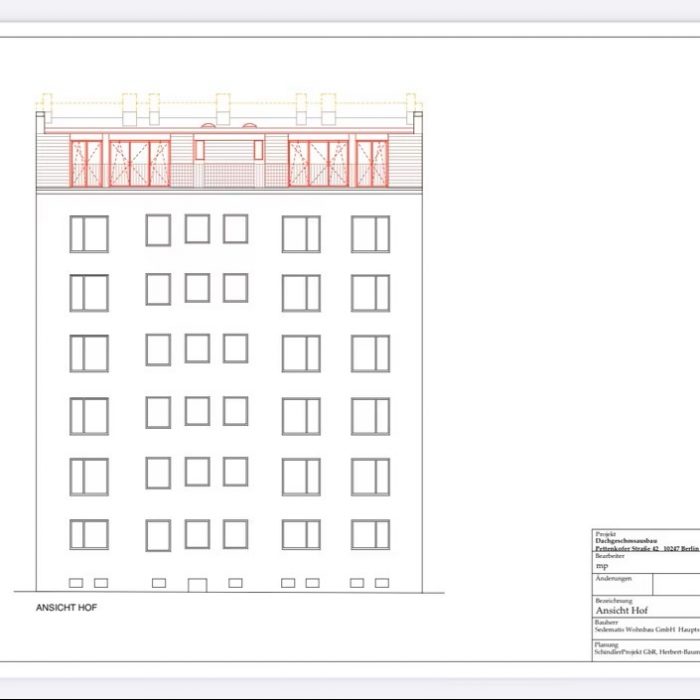Click the top-left window of the facade
700x700 pixels.
click(89, 233)
